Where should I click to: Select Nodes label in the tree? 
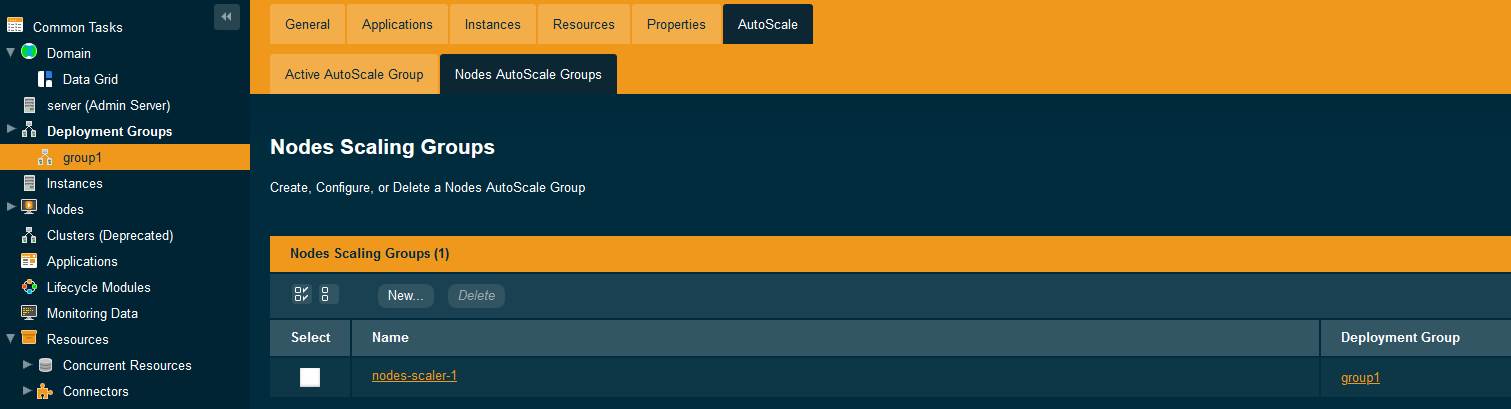click(66, 209)
